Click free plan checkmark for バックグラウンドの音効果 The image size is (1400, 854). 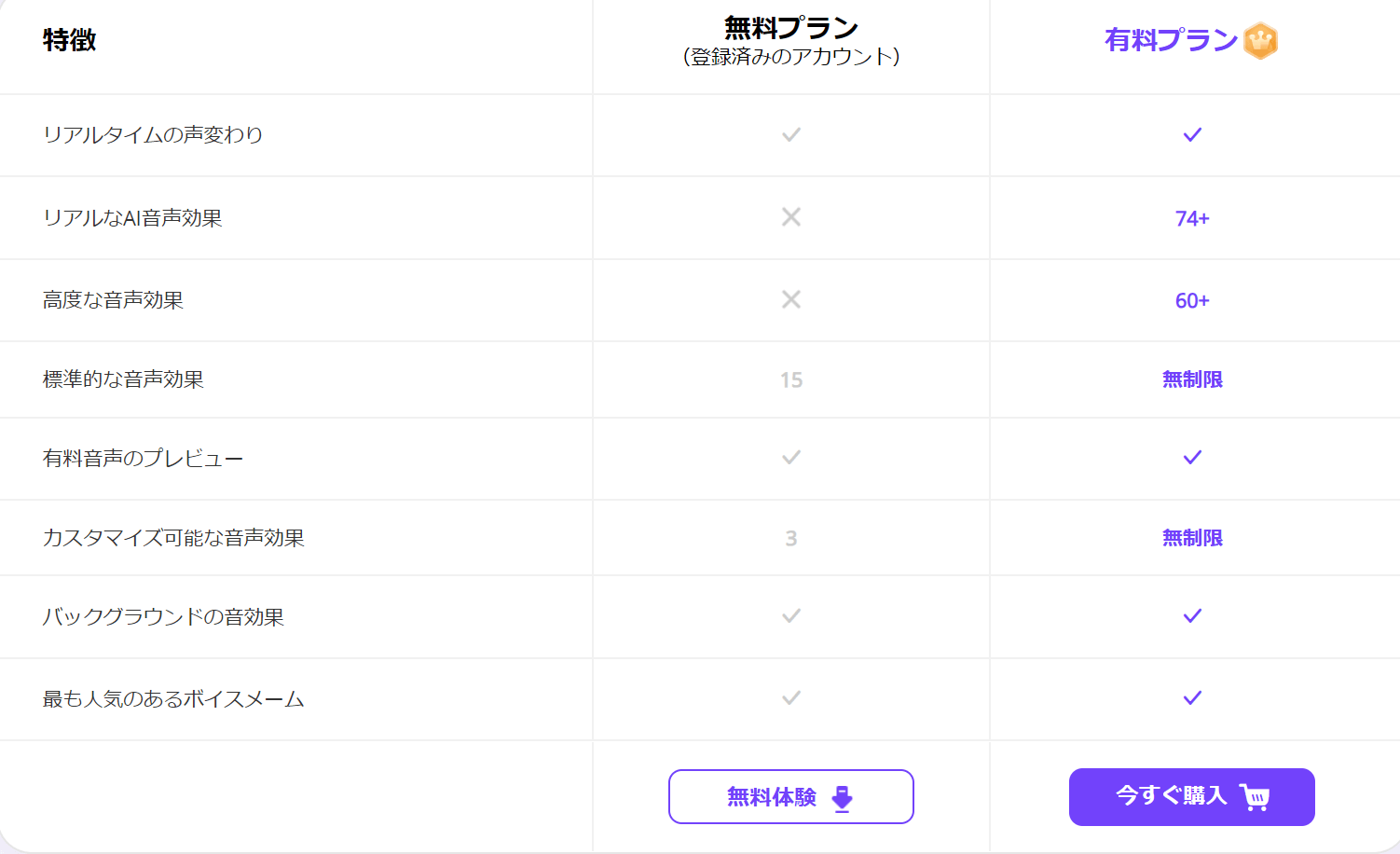click(791, 616)
